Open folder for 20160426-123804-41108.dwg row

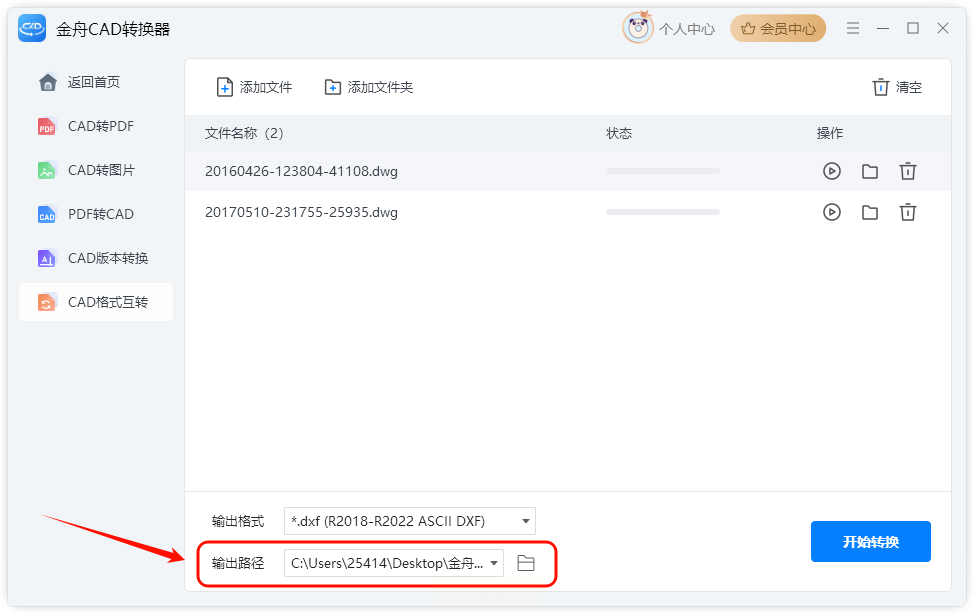click(870, 171)
